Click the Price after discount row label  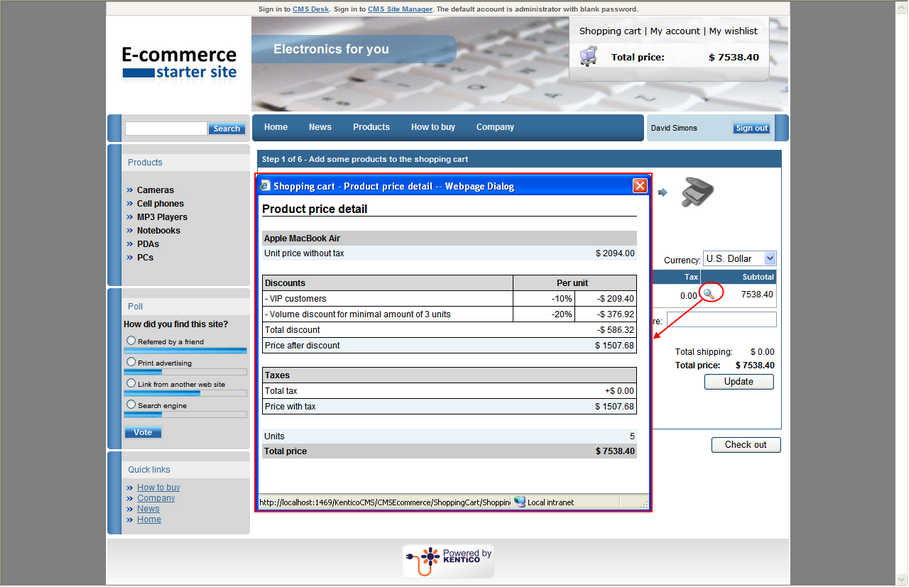coord(302,345)
